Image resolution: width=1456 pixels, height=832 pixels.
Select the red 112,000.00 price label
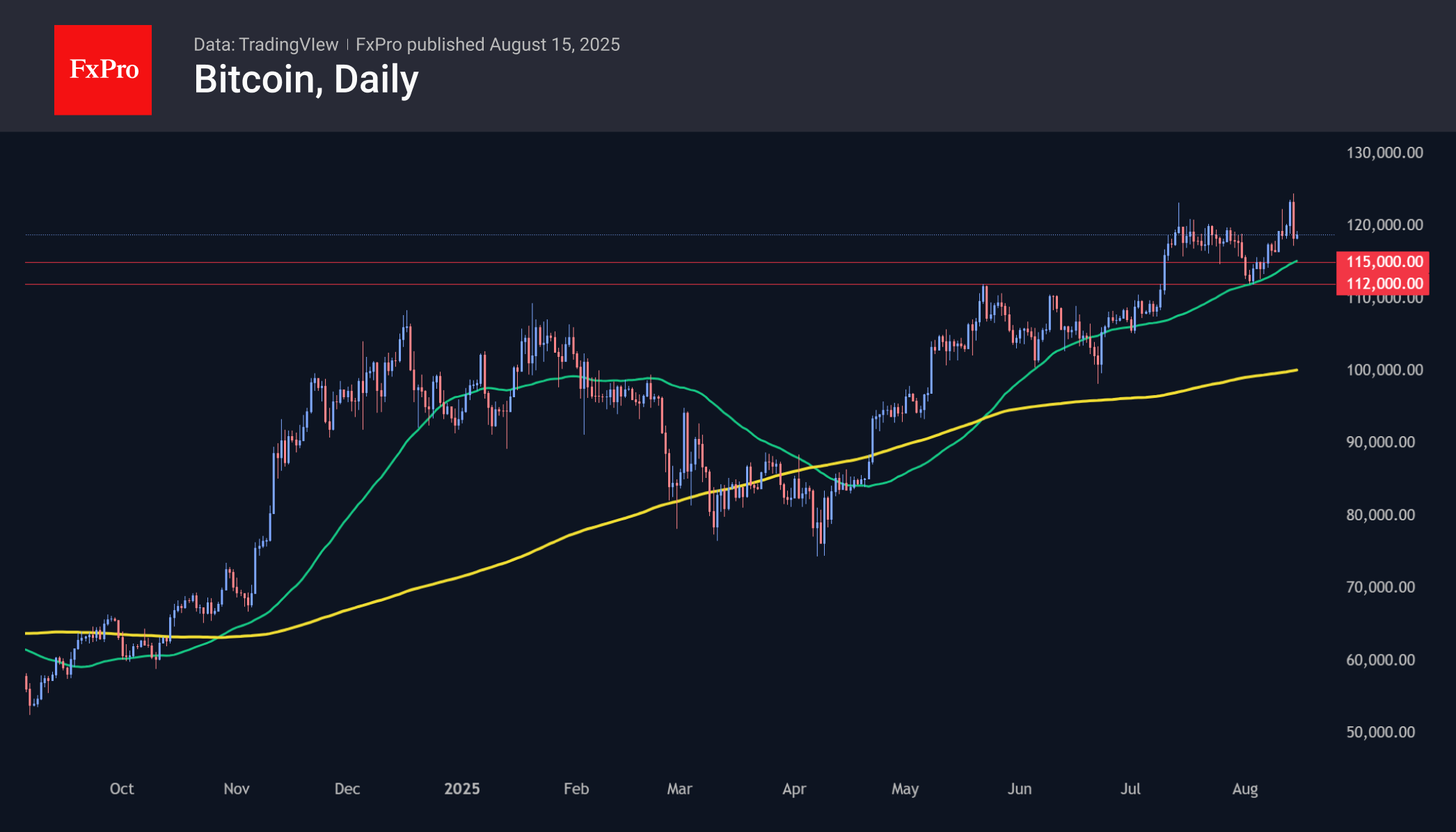(1384, 283)
